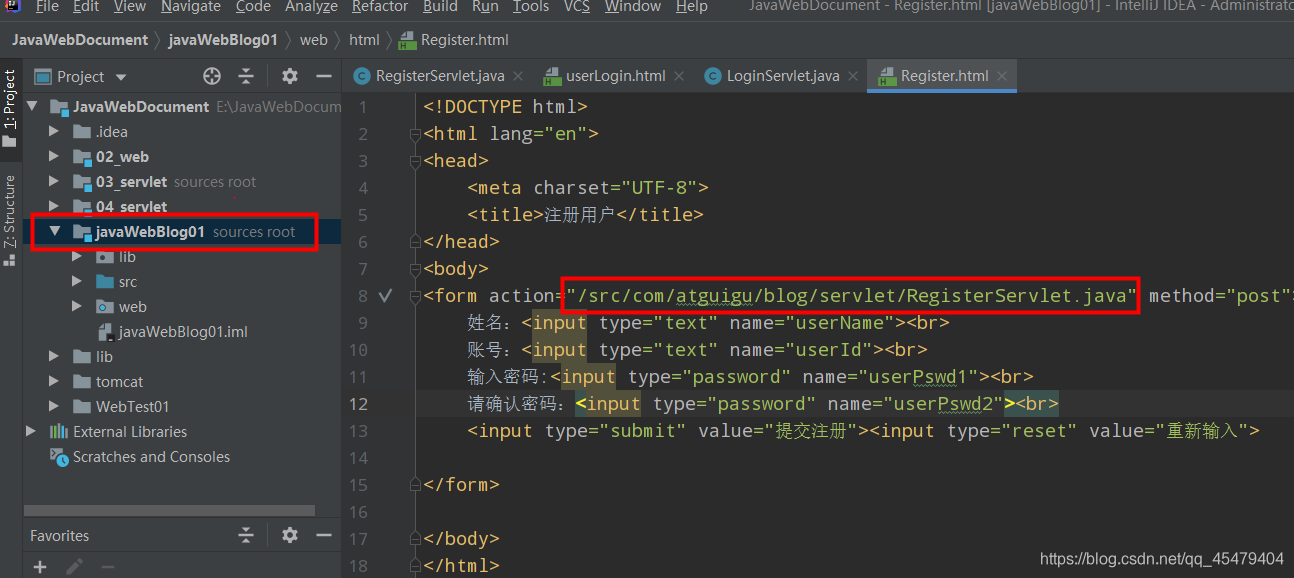Open the File menu
The image size is (1294, 578).
47,7
